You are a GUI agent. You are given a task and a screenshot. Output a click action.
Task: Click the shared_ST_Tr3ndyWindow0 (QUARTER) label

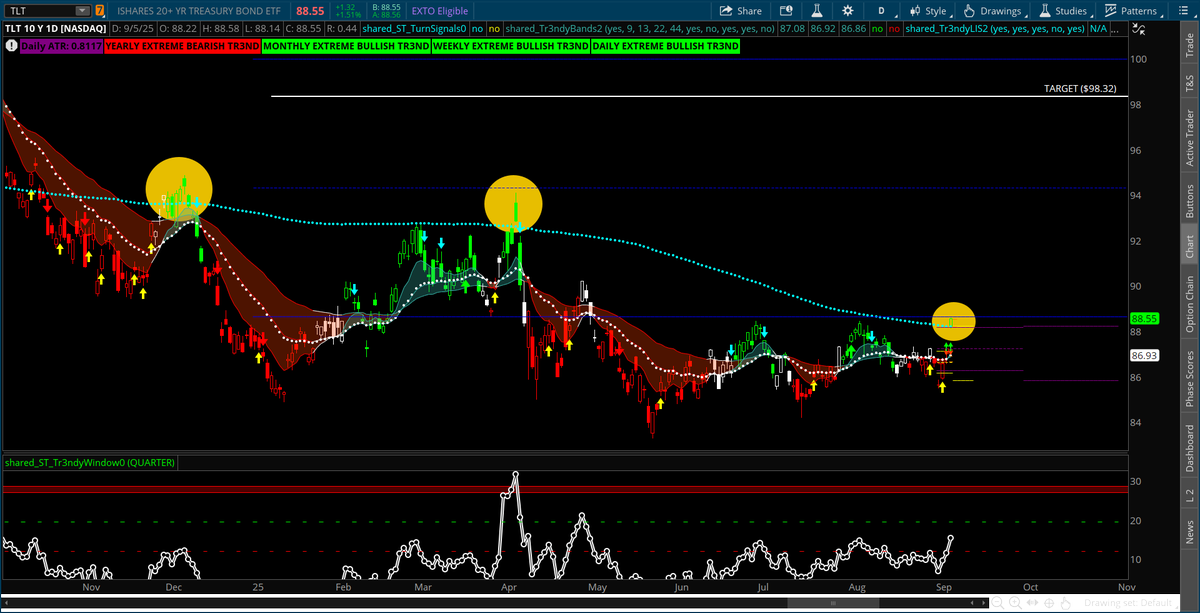coord(89,463)
